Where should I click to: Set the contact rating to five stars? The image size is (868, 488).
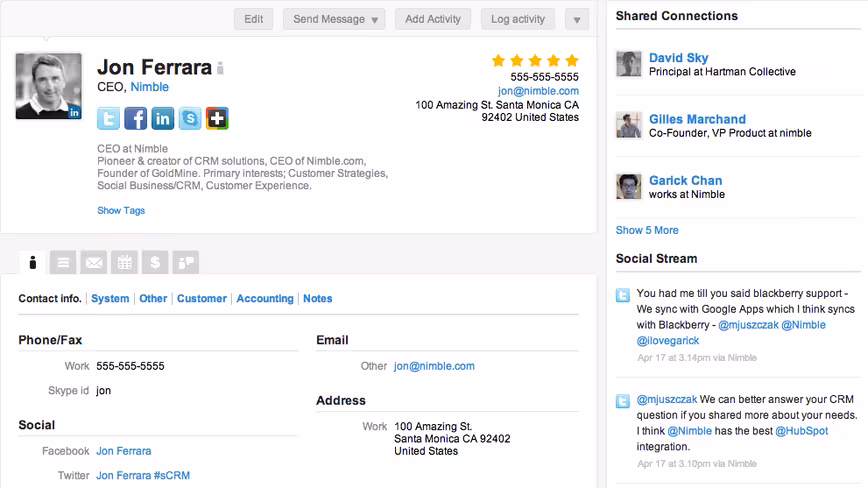click(572, 60)
